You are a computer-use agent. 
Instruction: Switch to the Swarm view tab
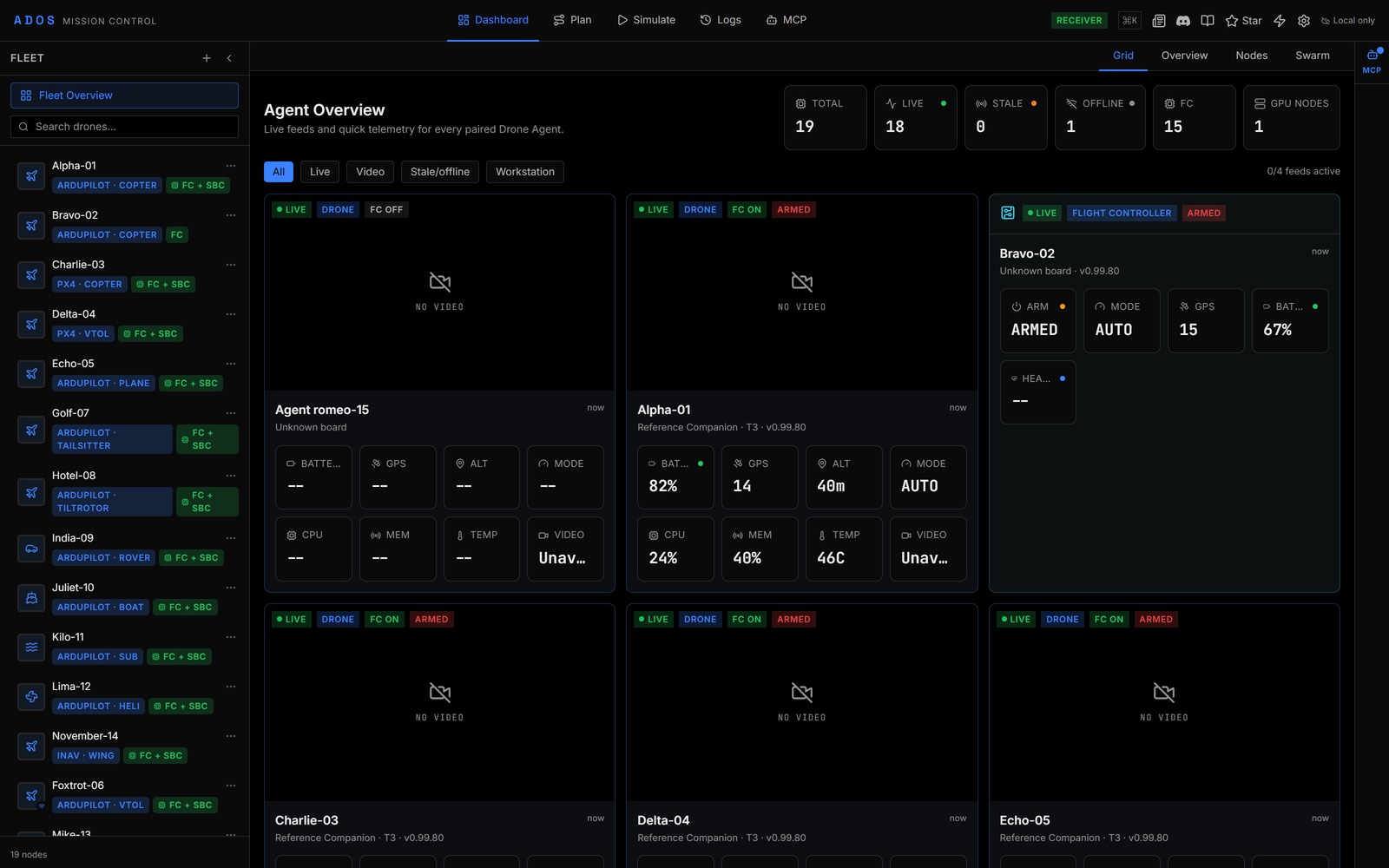(x=1313, y=56)
